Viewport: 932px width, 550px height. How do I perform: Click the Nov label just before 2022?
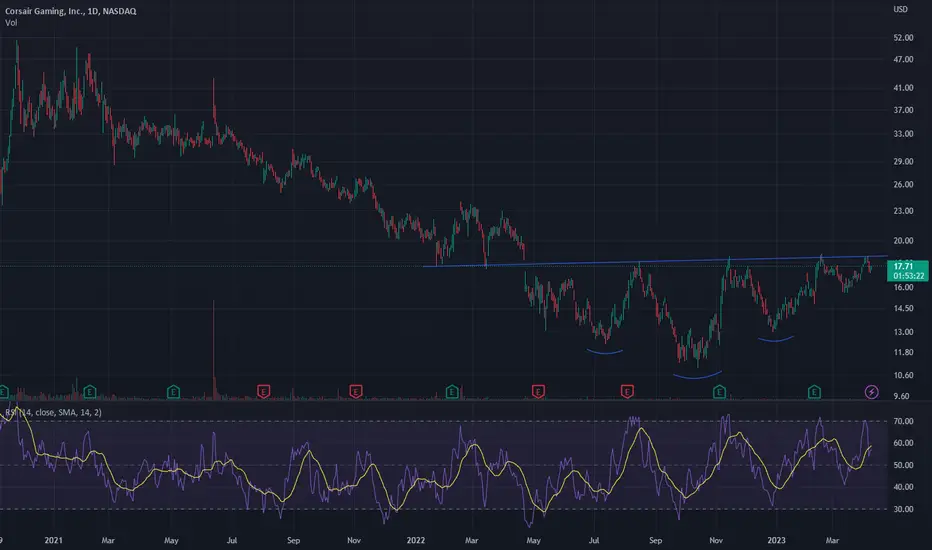[x=354, y=540]
